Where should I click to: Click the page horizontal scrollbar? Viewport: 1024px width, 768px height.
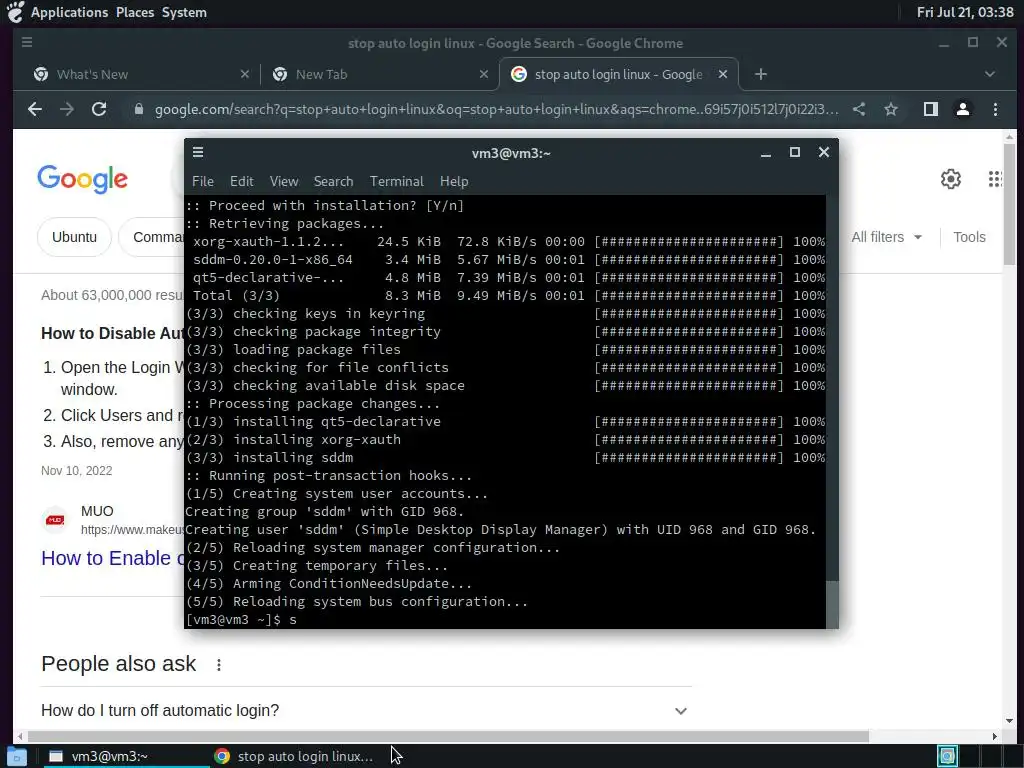point(448,737)
